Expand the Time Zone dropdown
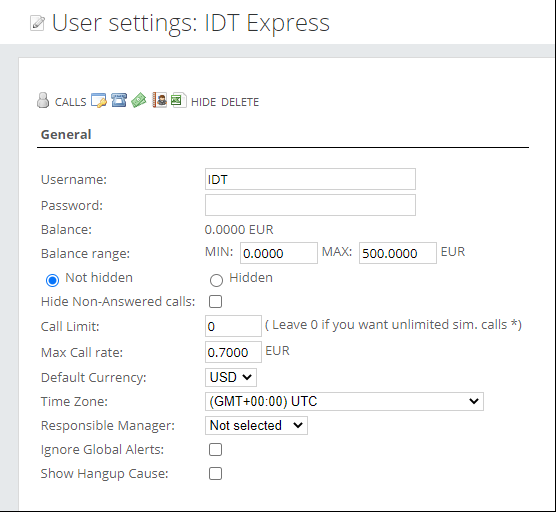Screen dimensions: 556x512 click(344, 401)
